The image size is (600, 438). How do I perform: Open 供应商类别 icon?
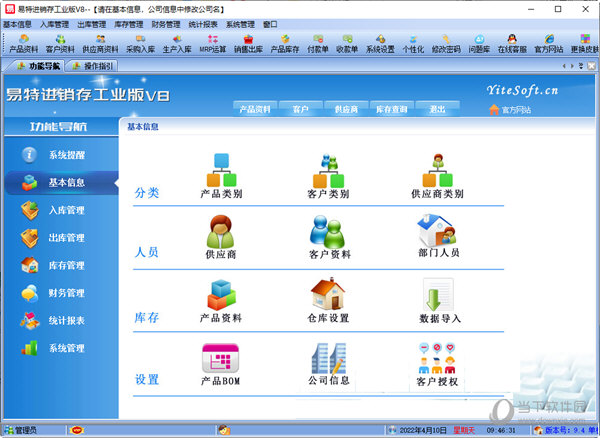[437, 176]
